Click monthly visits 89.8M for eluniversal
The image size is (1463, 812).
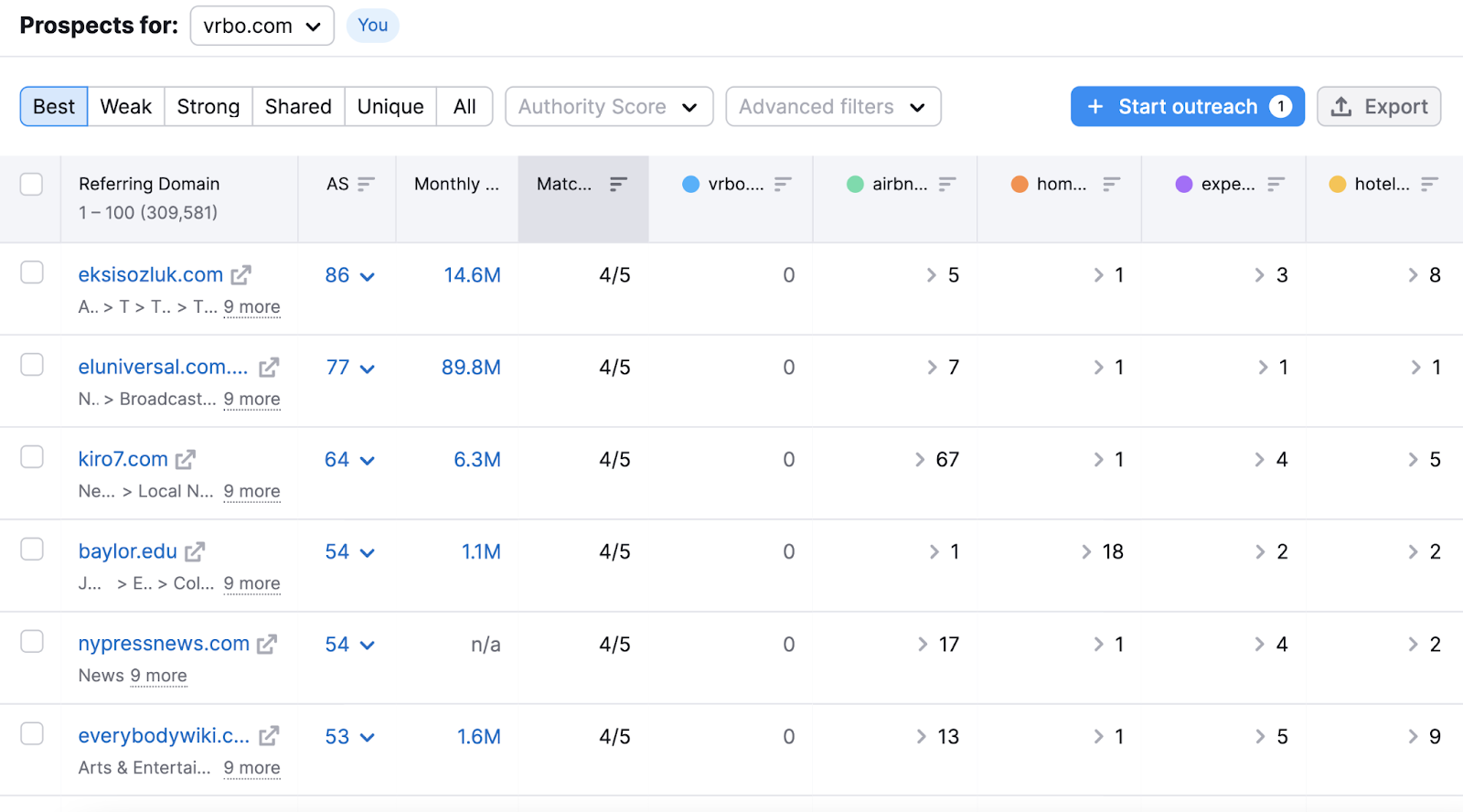click(471, 368)
